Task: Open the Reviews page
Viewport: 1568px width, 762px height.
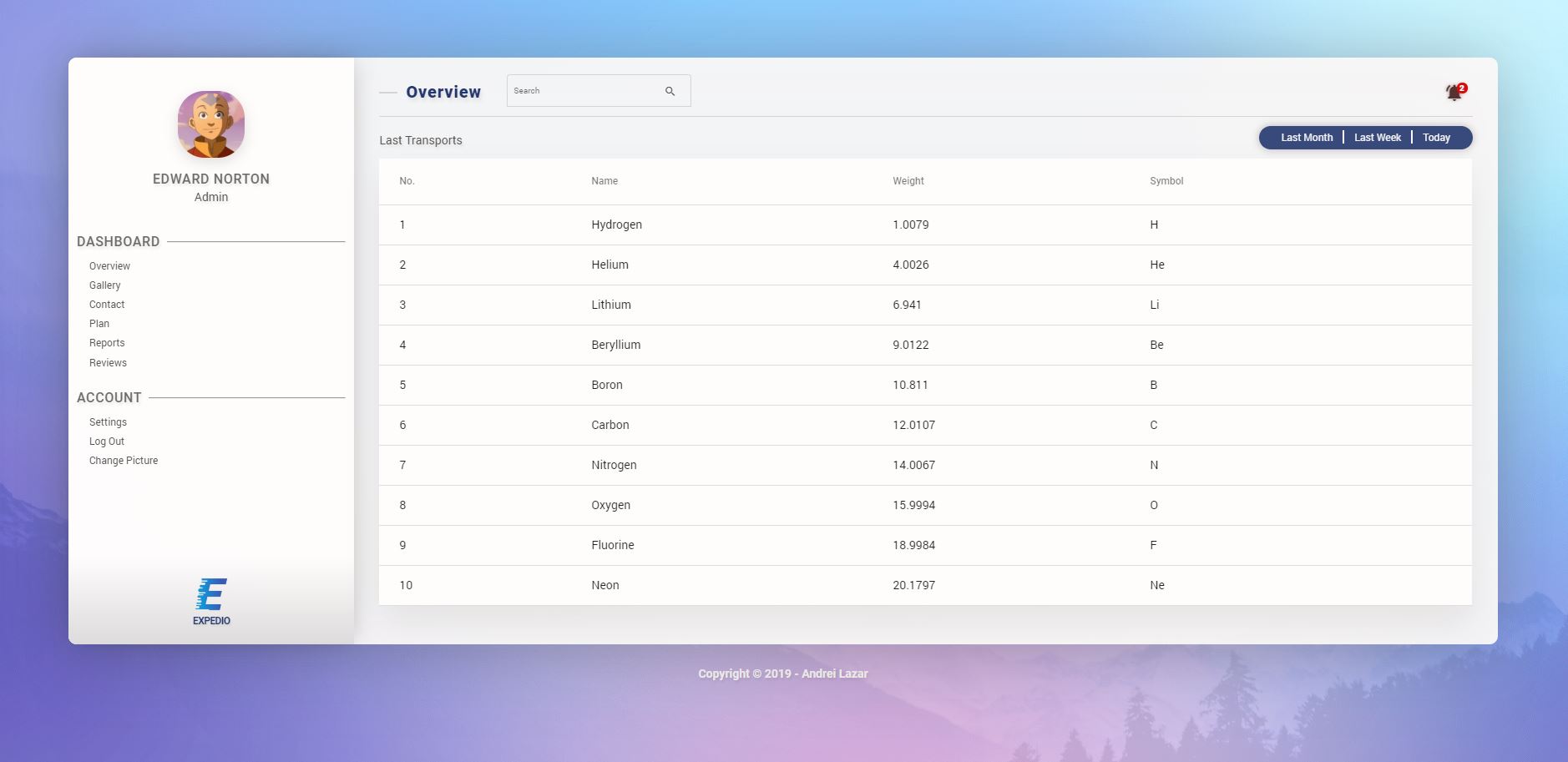Action: (x=108, y=362)
